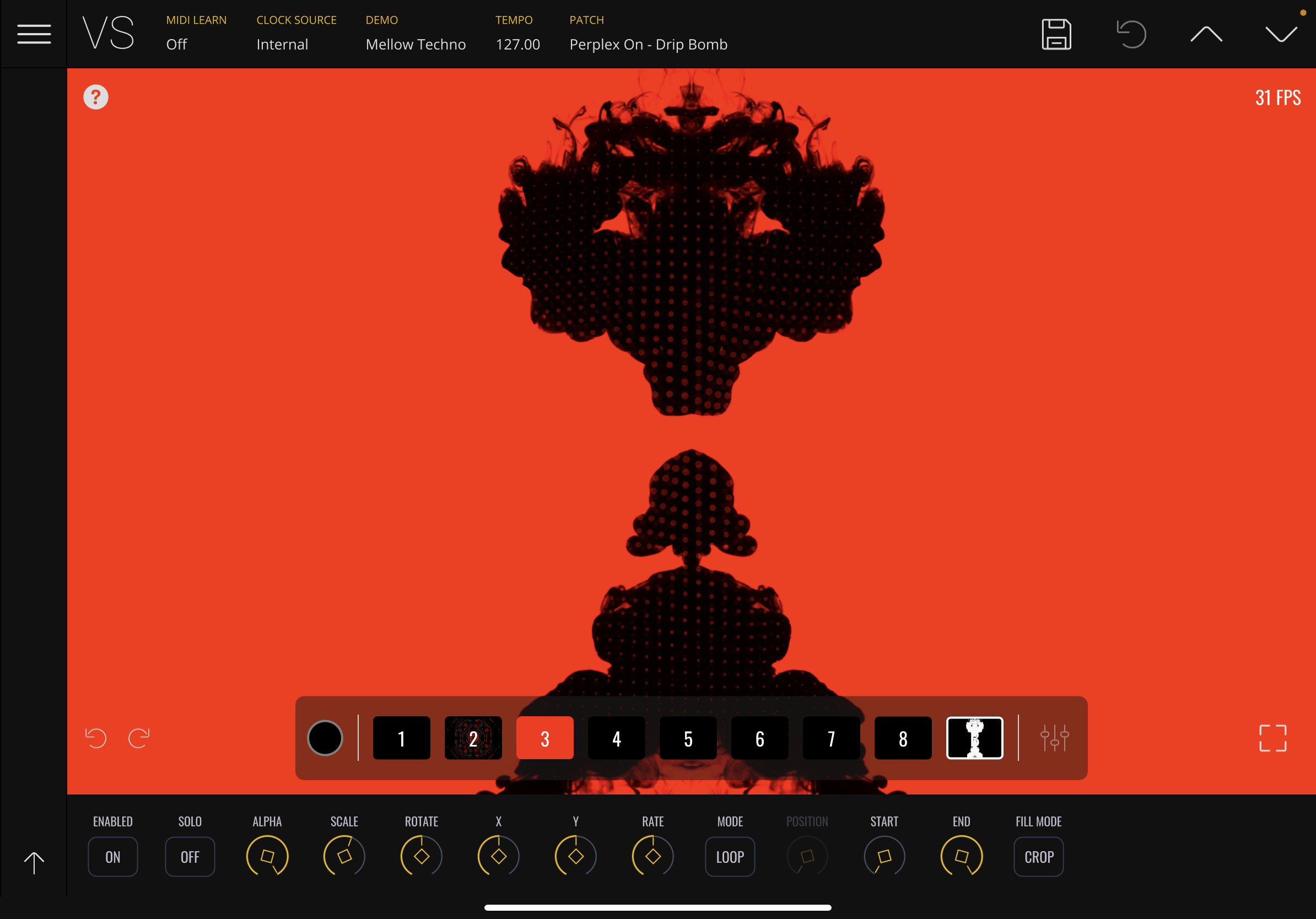Click the up arrow in left sidebar

click(x=34, y=862)
